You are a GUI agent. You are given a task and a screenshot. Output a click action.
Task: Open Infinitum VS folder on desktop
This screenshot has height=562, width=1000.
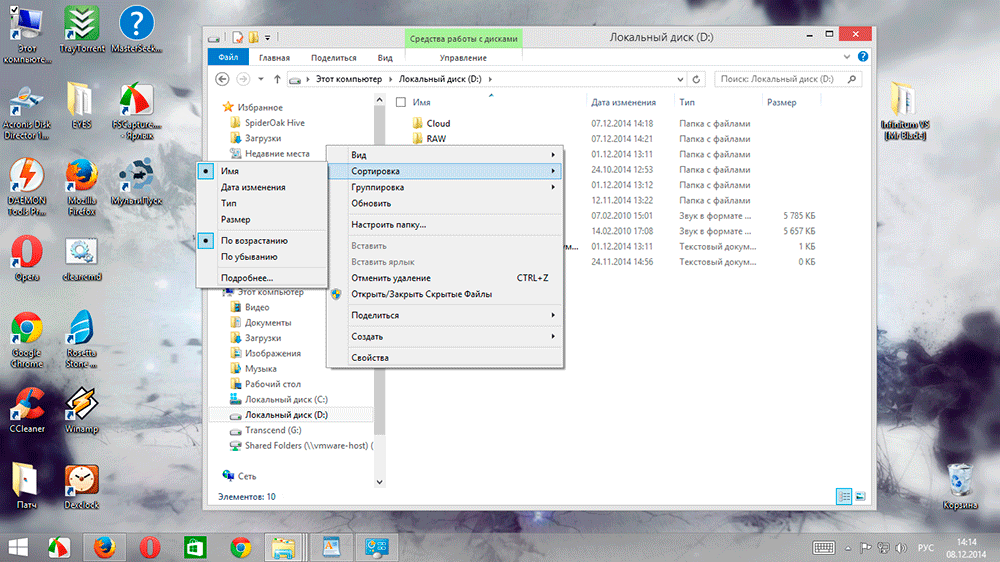904,111
